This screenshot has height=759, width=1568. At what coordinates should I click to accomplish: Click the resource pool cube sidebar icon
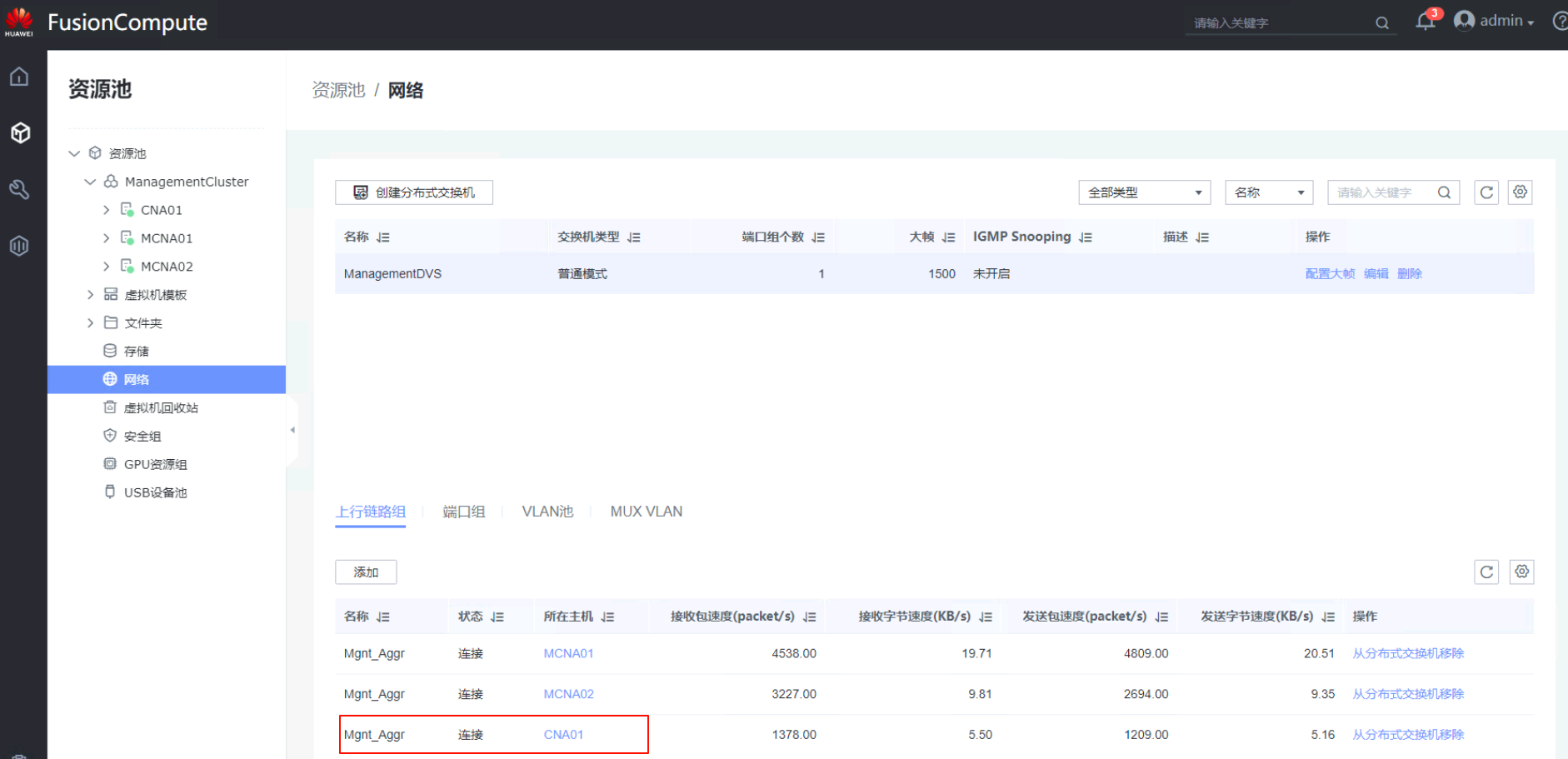[x=20, y=132]
